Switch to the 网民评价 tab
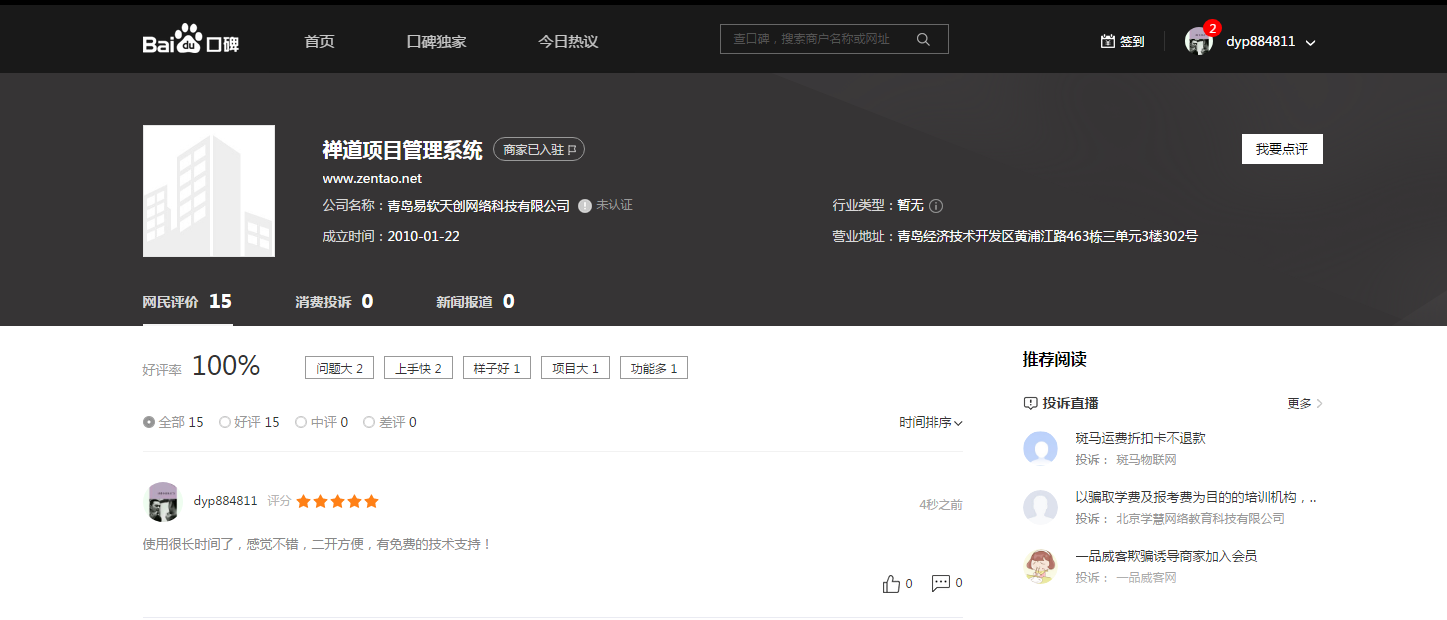Image resolution: width=1447 pixels, height=620 pixels. (188, 301)
